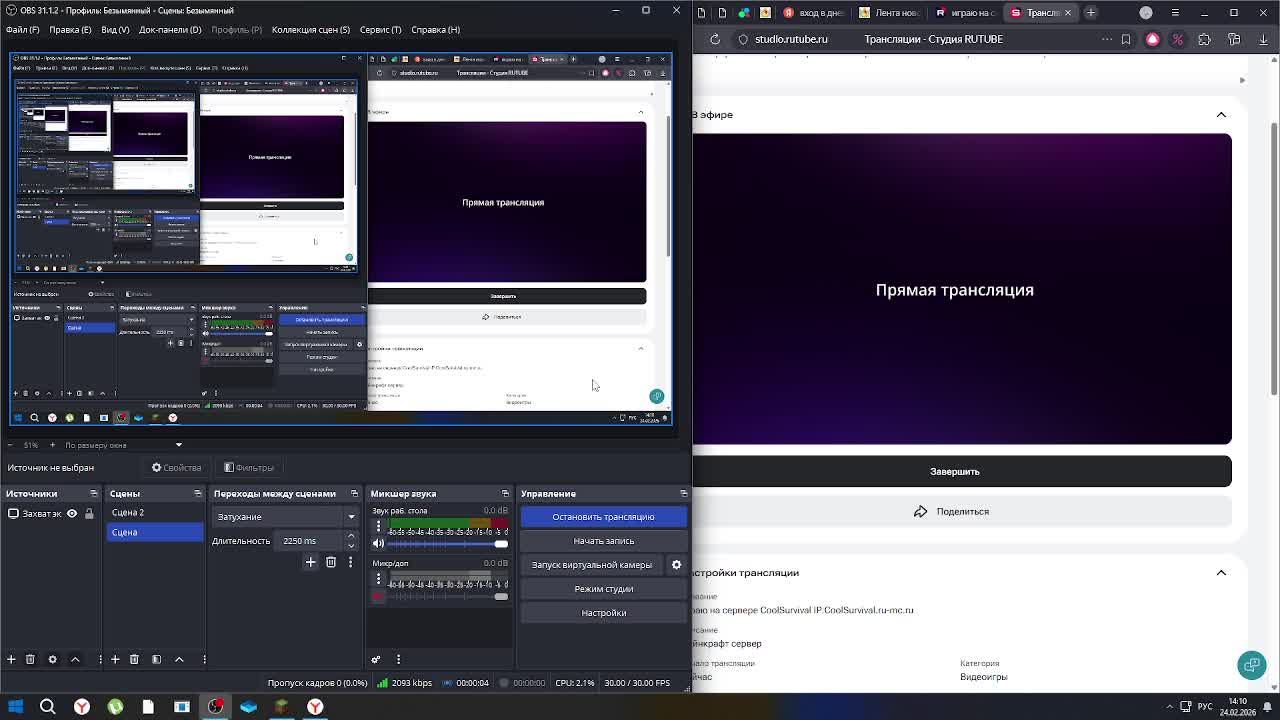Open scene filters icon in Scenes footer
The height and width of the screenshot is (720, 1280).
click(x=156, y=659)
